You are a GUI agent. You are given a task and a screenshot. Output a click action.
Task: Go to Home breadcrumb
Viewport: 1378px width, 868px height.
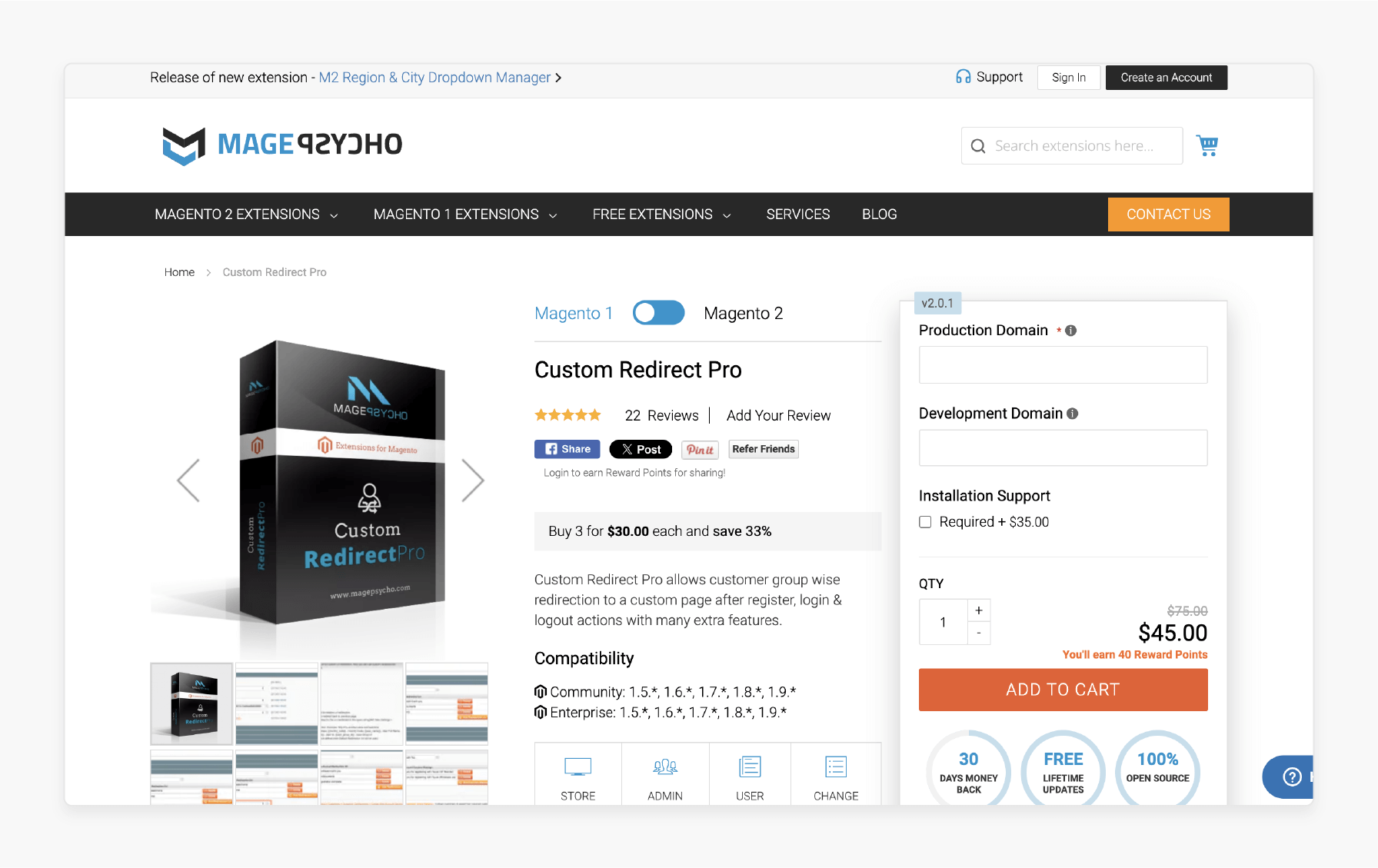179,272
